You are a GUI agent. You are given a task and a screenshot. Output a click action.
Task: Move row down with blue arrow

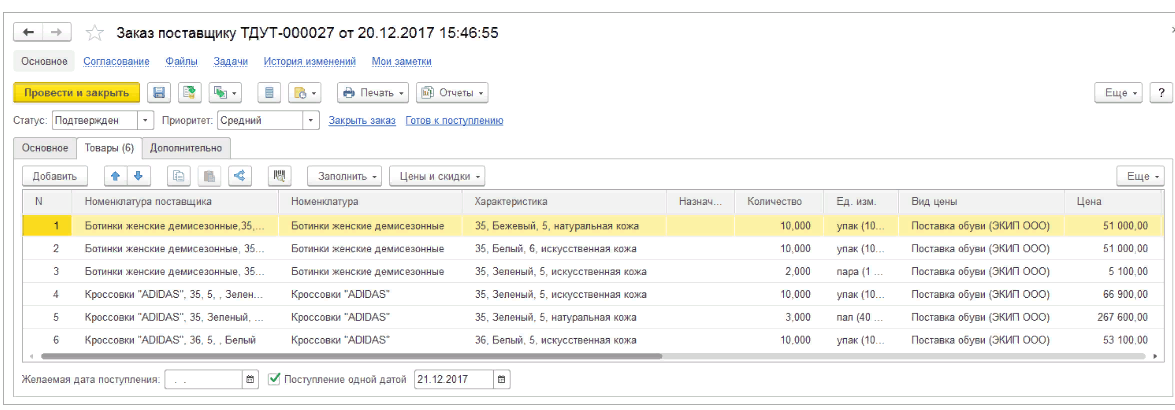(137, 176)
